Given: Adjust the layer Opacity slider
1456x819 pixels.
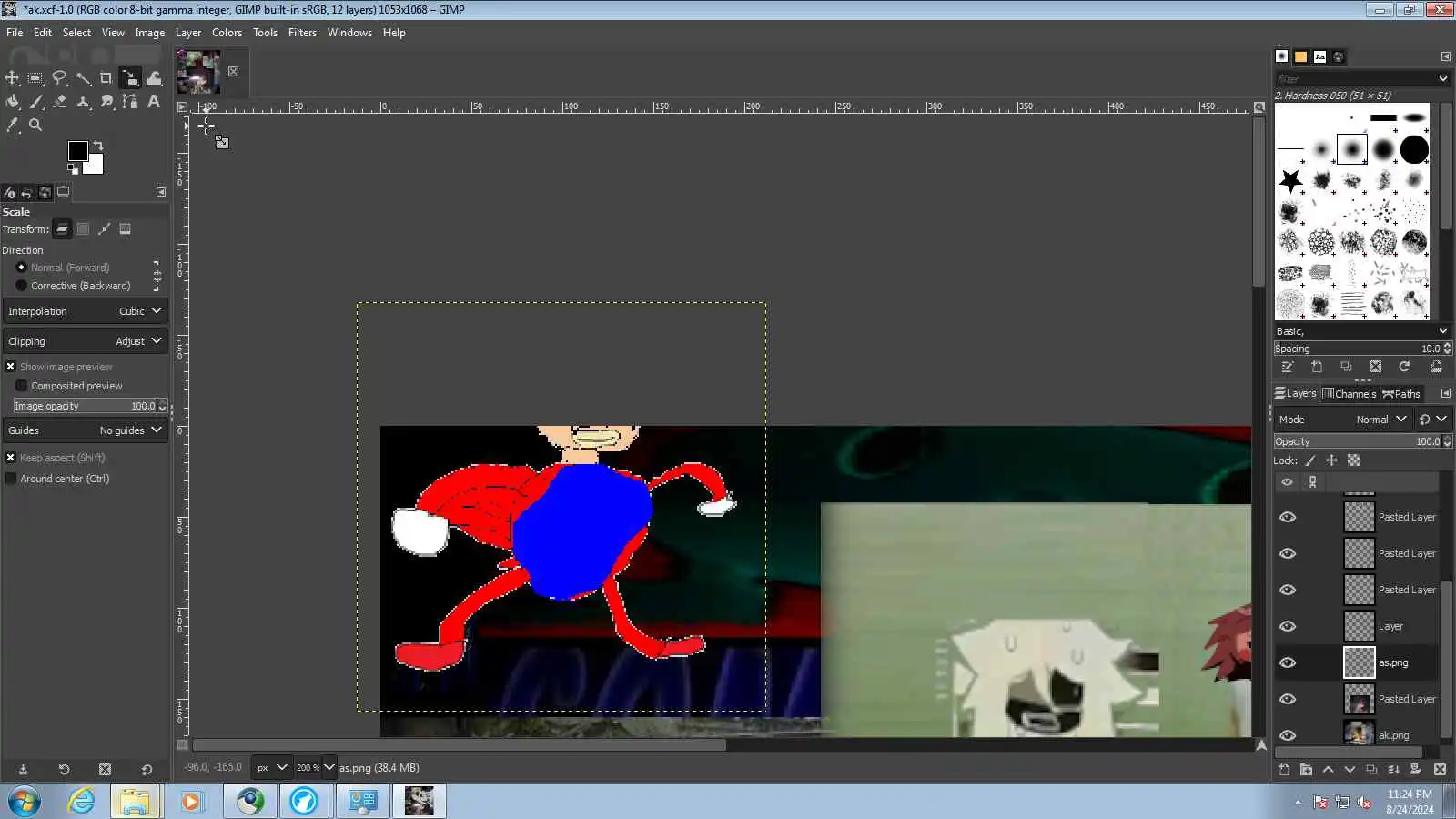Looking at the screenshot, I should [1357, 441].
